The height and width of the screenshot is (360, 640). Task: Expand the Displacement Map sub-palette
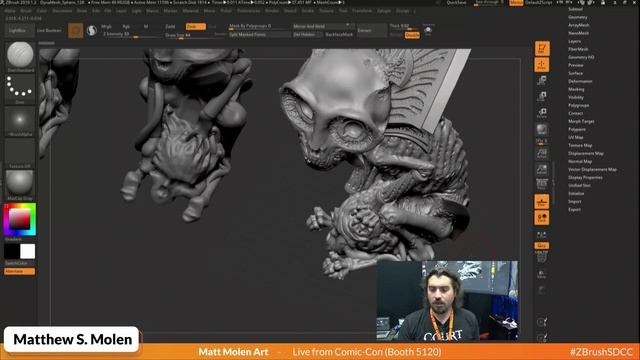point(586,153)
